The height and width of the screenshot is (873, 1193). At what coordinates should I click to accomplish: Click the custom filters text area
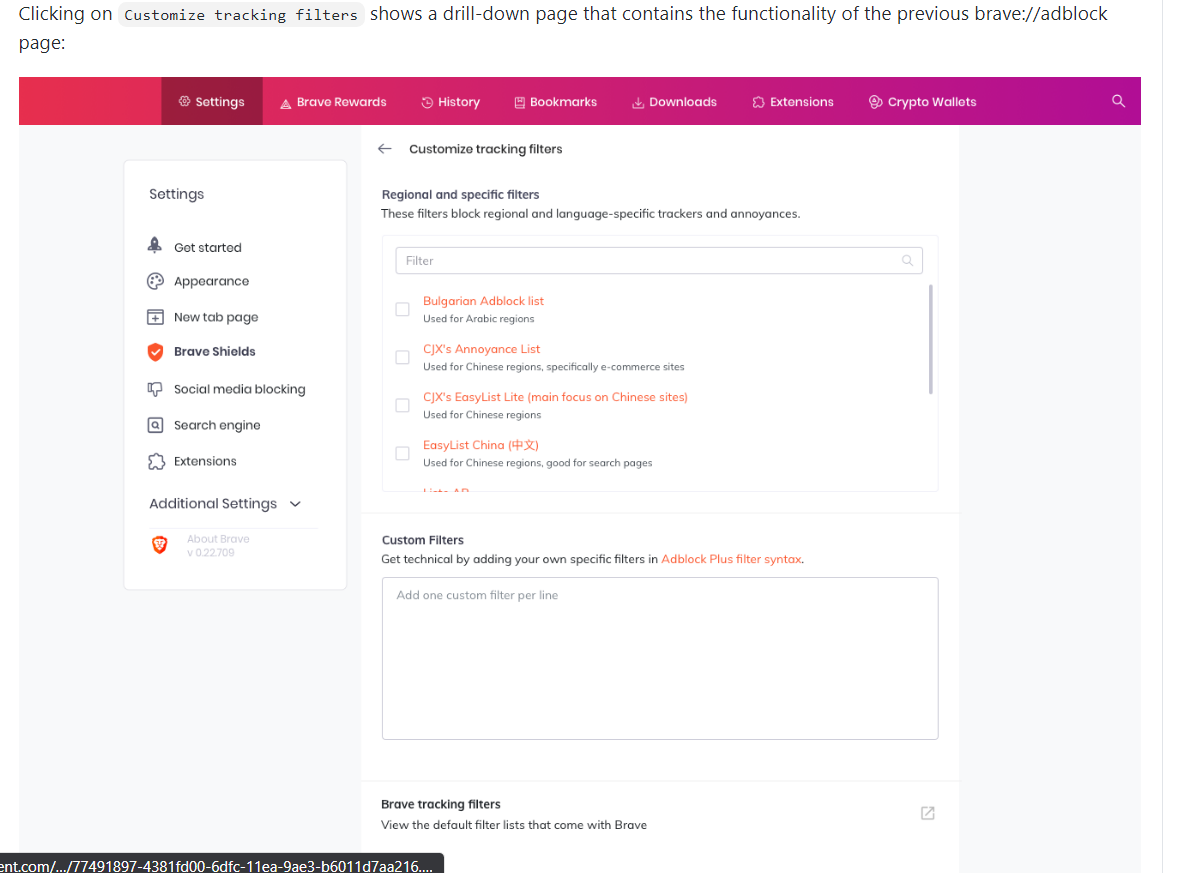point(660,658)
